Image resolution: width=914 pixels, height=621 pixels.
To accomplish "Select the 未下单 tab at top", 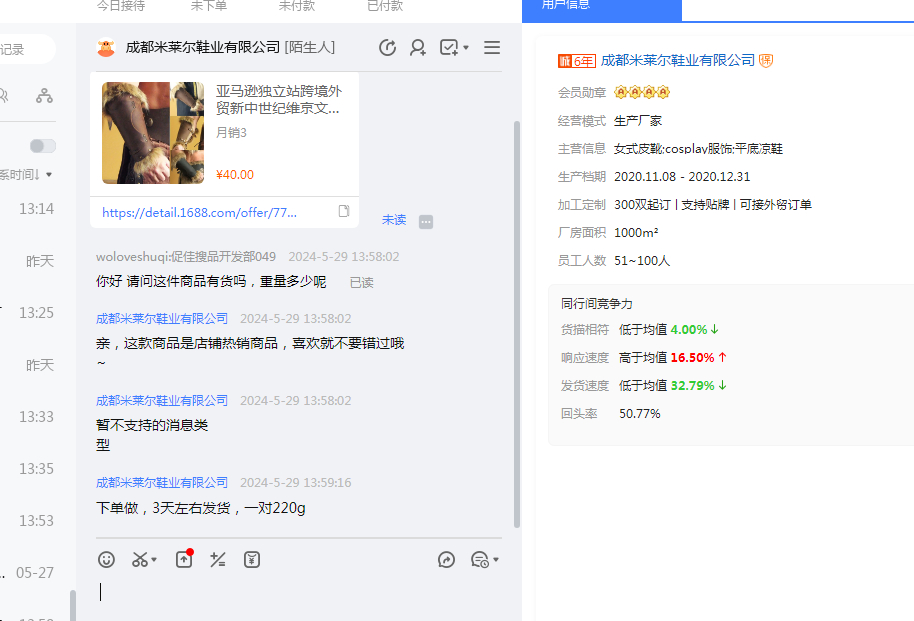I will (x=209, y=6).
